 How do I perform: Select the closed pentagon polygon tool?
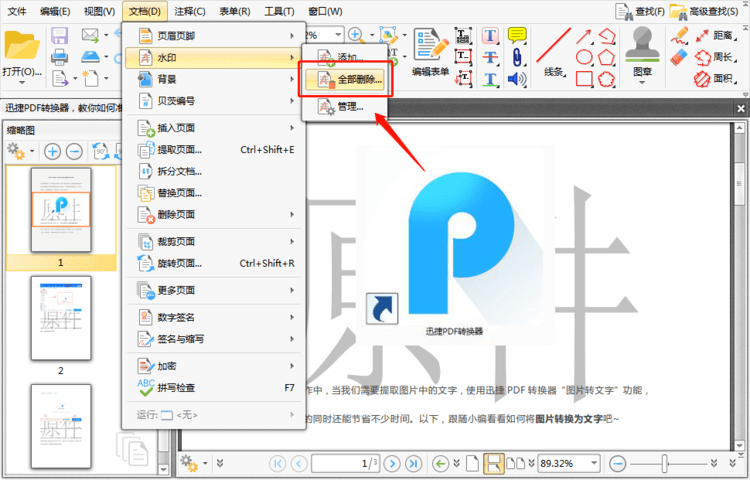607,57
